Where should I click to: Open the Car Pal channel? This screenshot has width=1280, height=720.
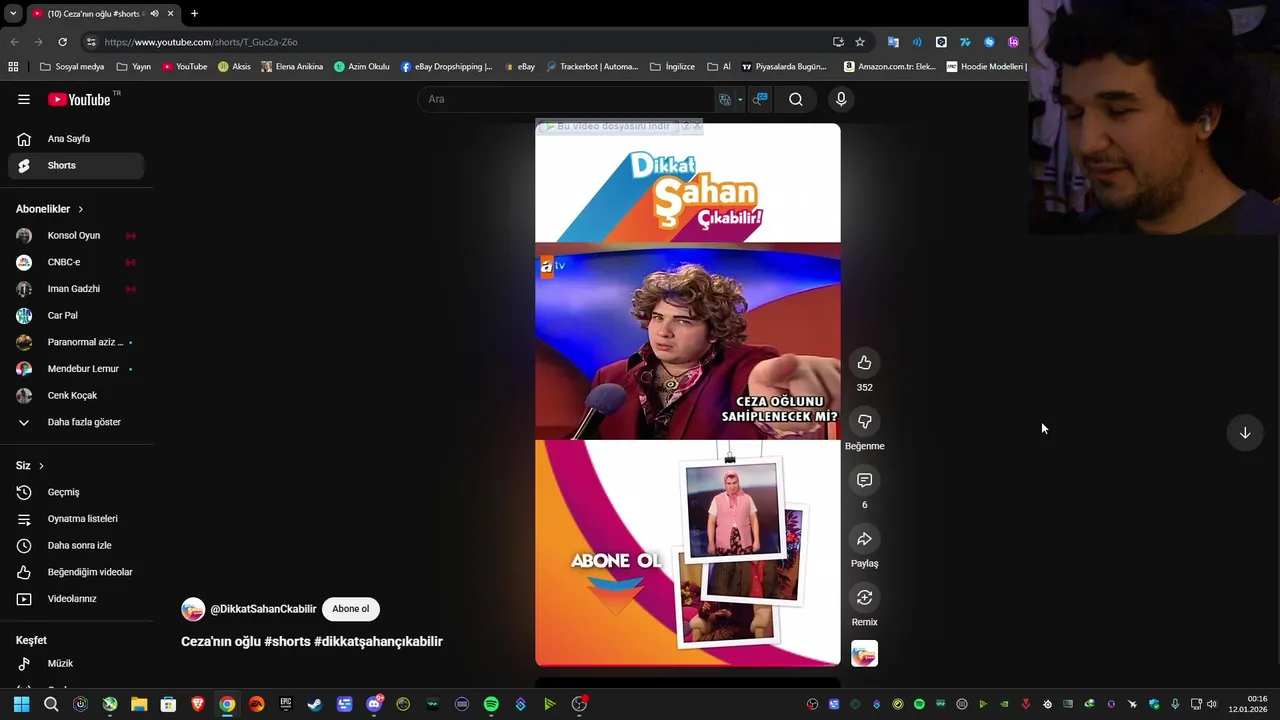(x=76, y=315)
